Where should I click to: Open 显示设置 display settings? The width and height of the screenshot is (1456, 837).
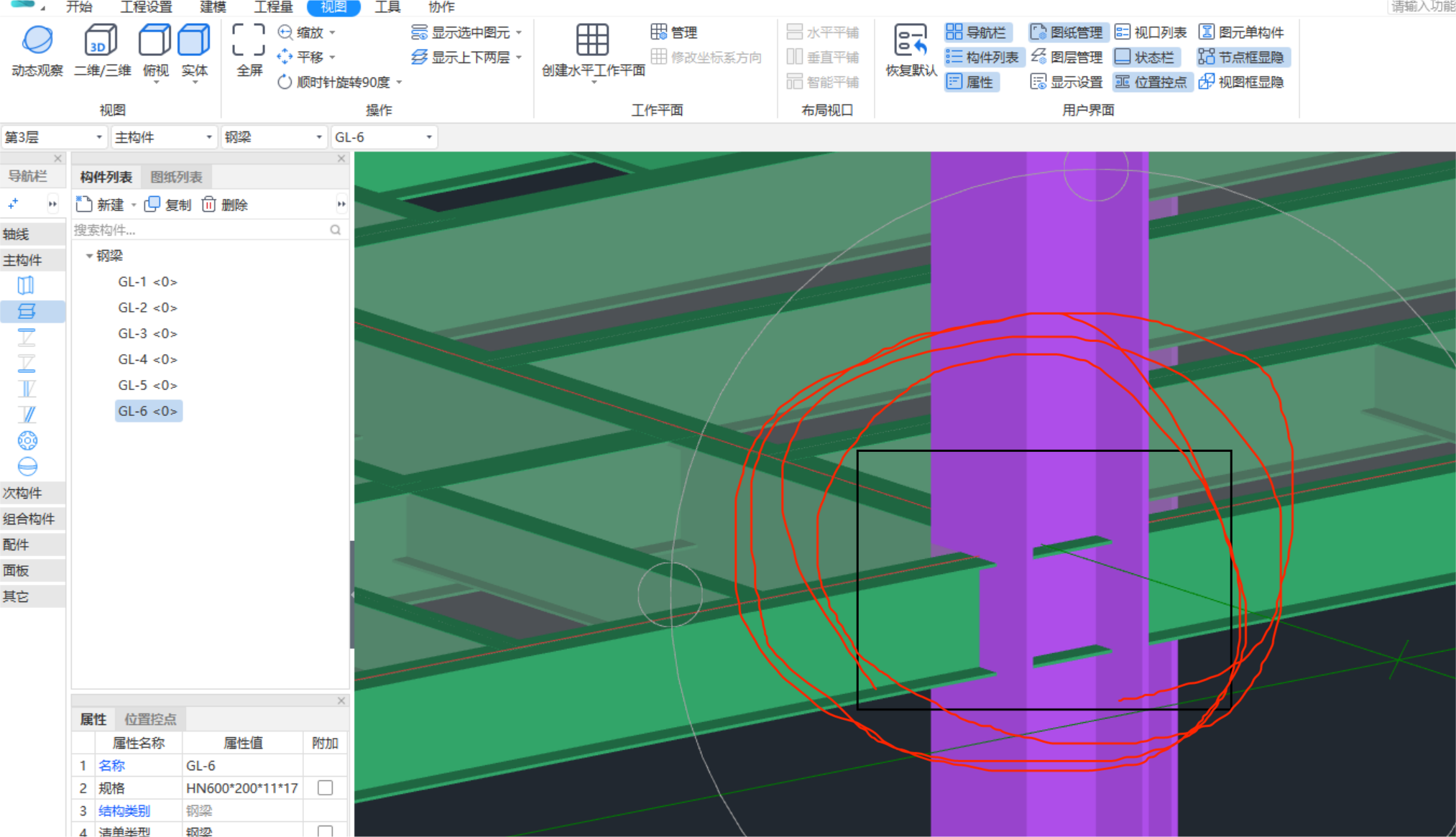point(1067,82)
